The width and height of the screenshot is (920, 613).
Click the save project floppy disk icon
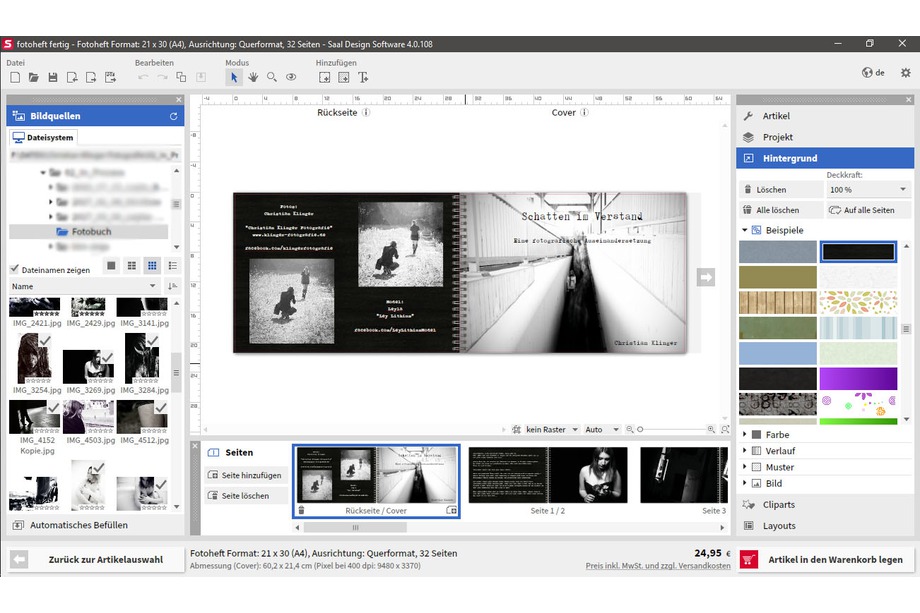[52, 77]
